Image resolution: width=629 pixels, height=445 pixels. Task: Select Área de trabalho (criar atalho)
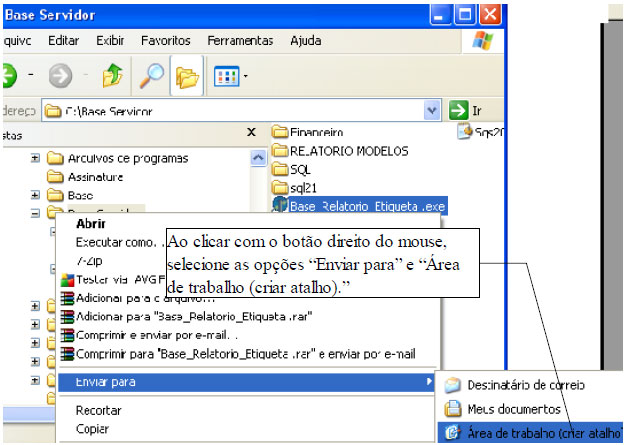point(530,433)
